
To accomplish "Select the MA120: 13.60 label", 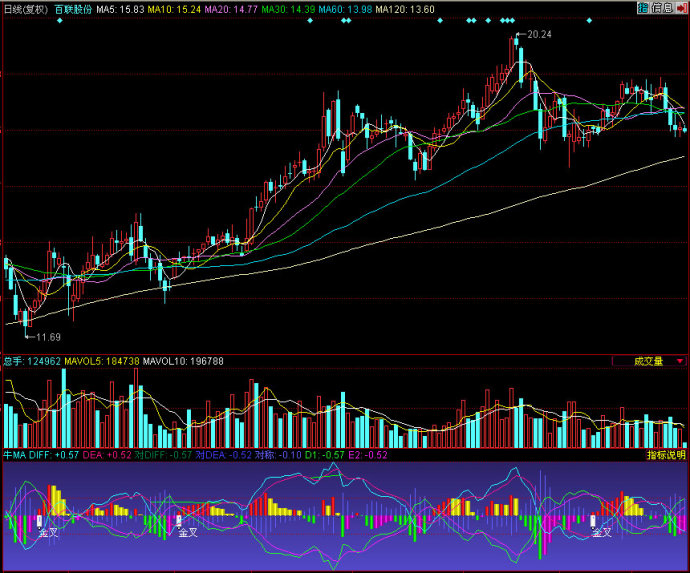I will point(405,9).
